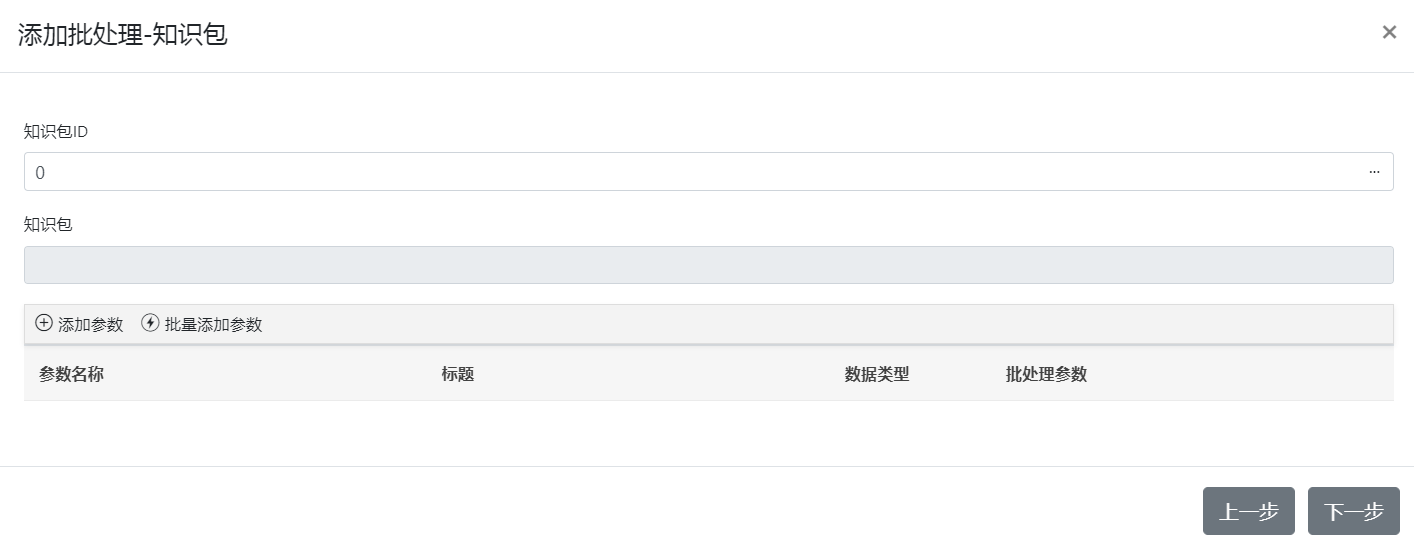Click the lightning icon for 批量添加参数
The image size is (1414, 549).
(x=150, y=323)
